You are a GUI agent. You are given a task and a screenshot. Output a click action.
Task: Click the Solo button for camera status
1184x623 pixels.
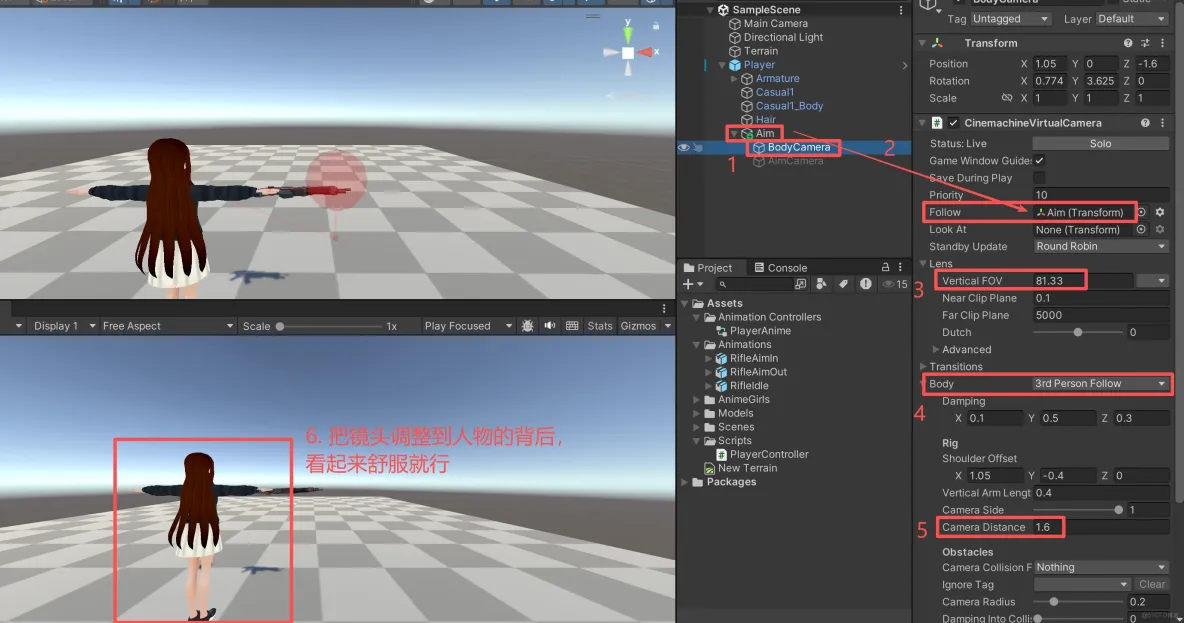(1100, 143)
